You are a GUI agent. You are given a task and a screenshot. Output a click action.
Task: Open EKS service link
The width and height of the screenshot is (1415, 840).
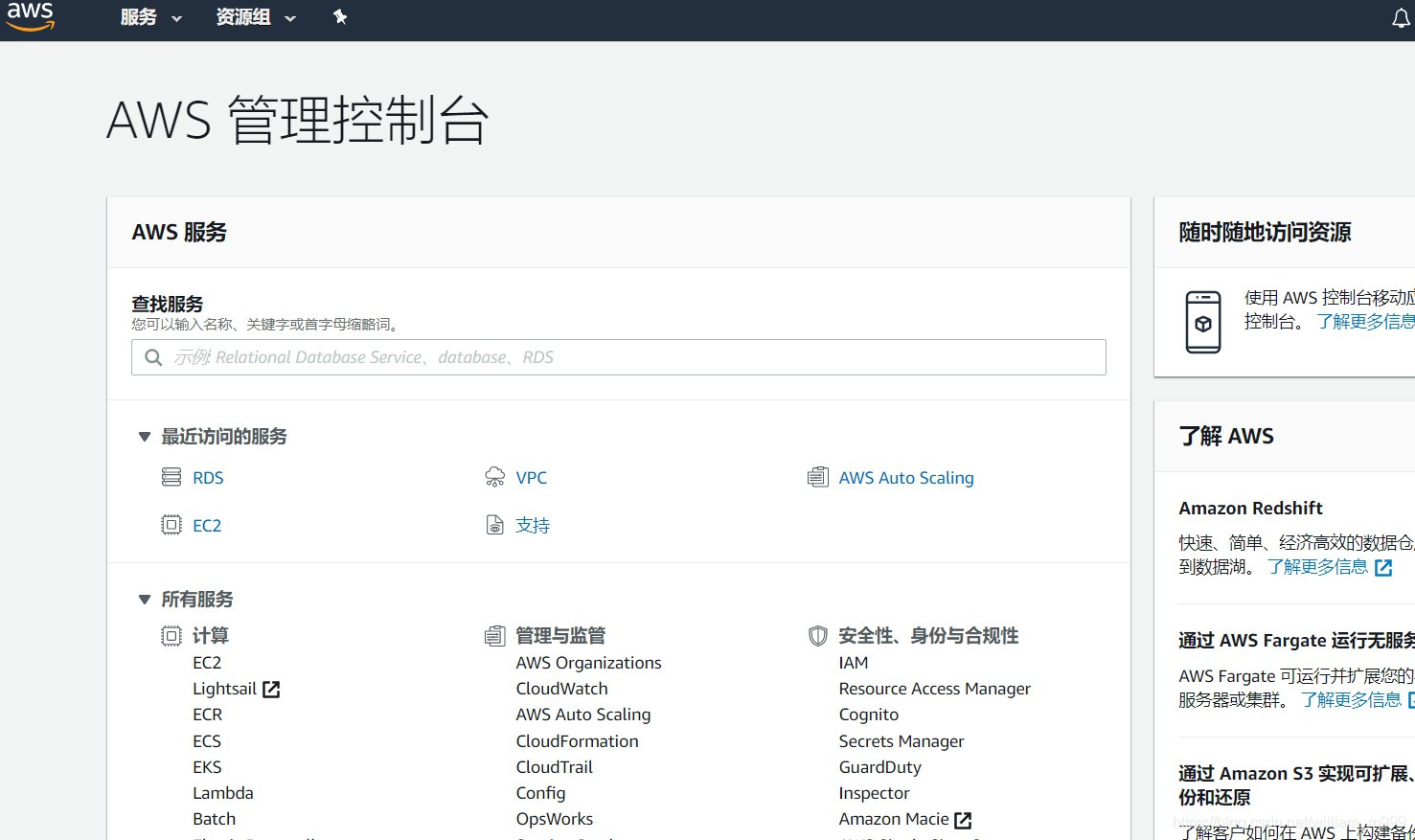click(207, 767)
